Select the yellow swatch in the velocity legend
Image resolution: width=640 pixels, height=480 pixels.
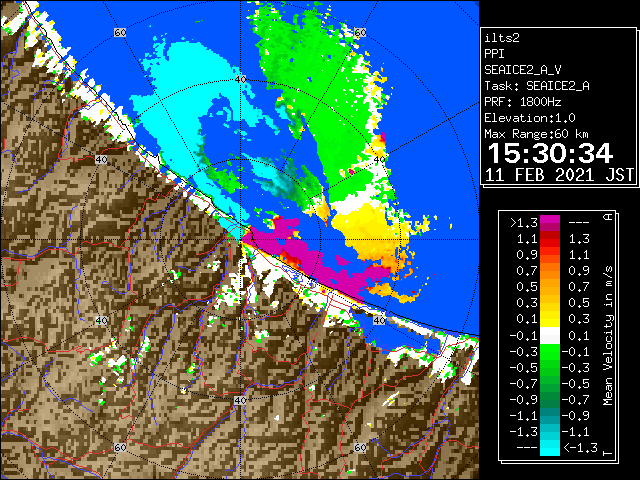pyautogui.click(x=550, y=318)
